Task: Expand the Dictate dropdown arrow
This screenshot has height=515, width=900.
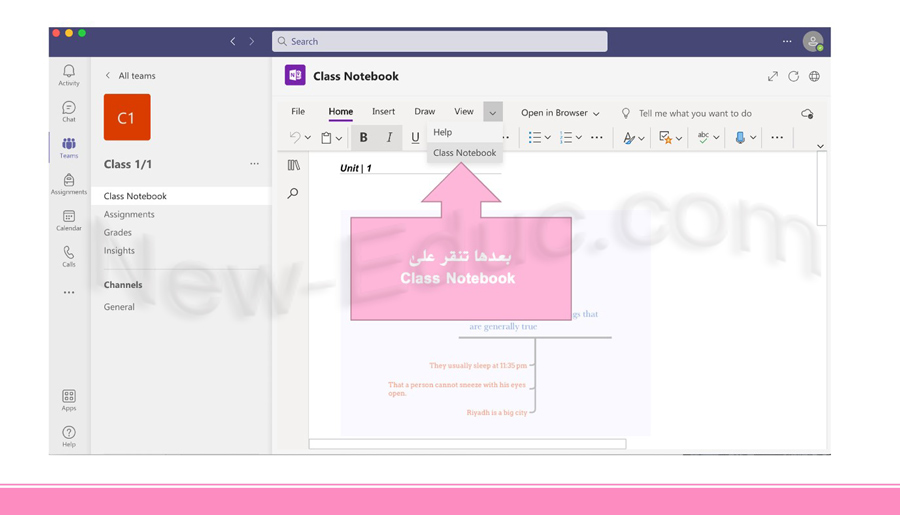Action: [752, 138]
